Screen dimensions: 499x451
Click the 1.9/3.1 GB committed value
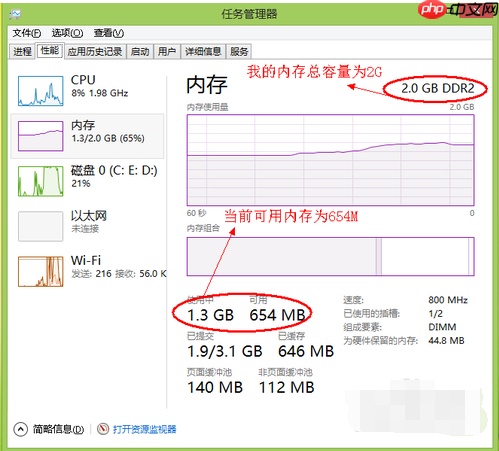pos(225,351)
